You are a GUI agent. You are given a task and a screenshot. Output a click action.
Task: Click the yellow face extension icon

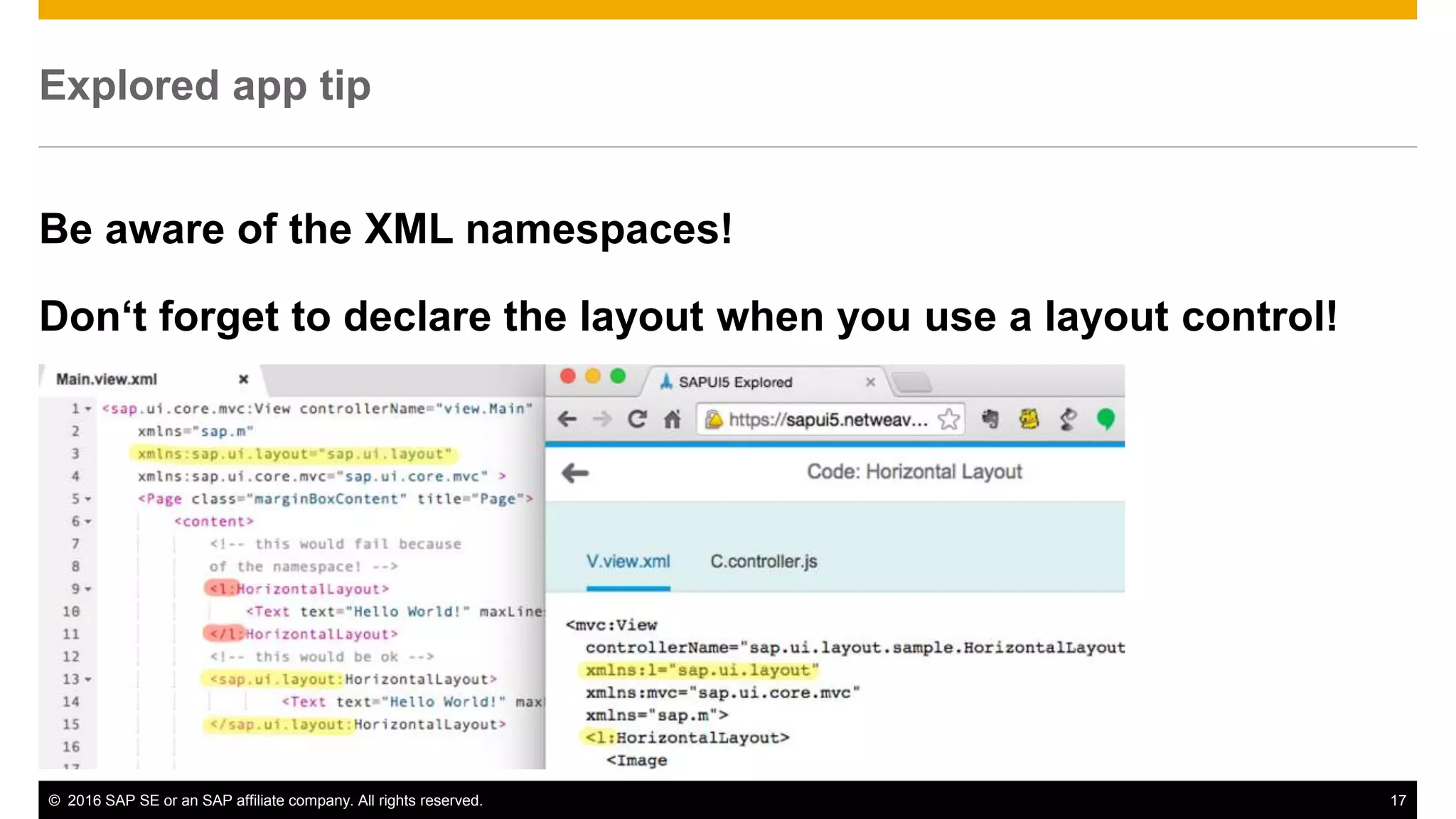click(1029, 419)
